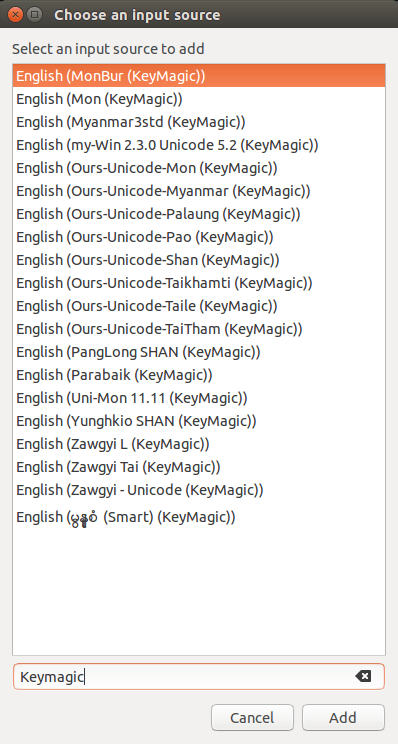Clear the search field with backspace icon
398x744 pixels.
point(363,676)
